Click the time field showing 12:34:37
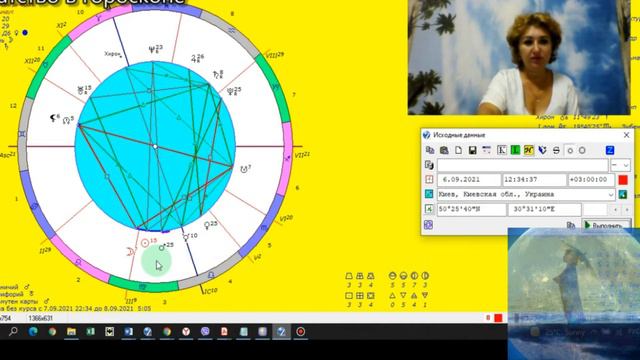640x360 pixels. pyautogui.click(x=534, y=180)
